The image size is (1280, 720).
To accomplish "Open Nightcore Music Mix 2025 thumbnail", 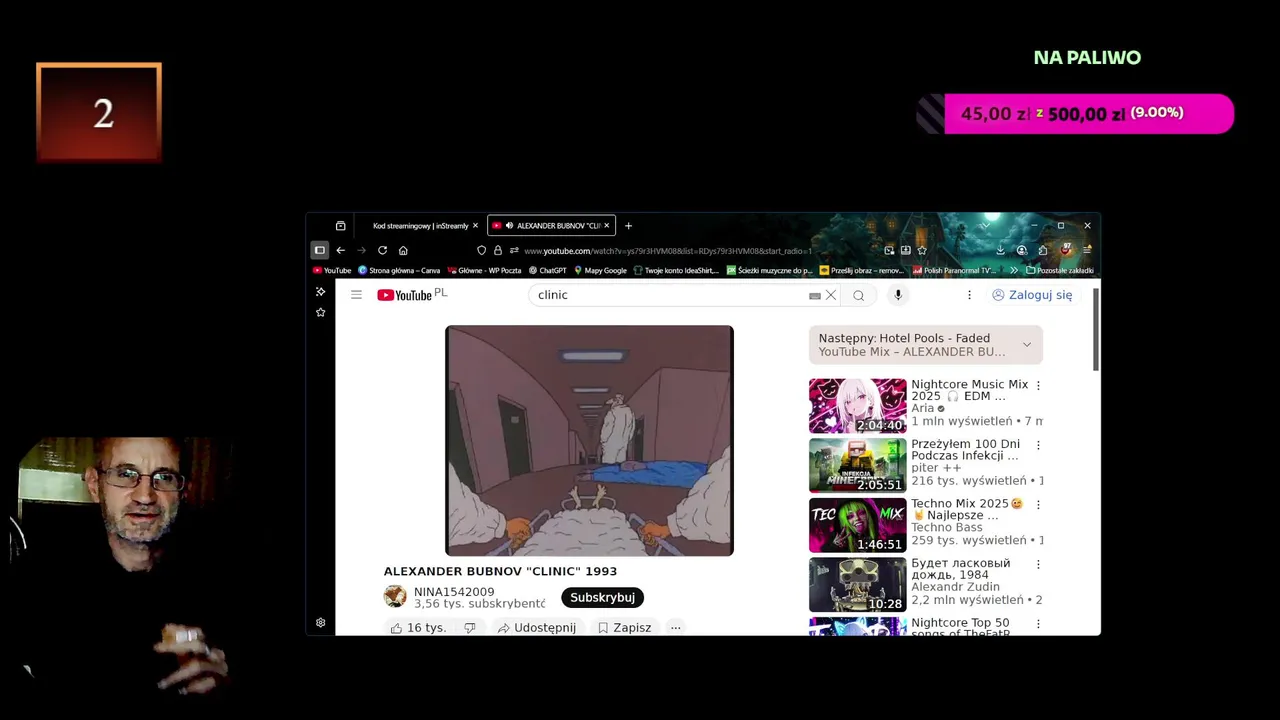I will point(857,405).
